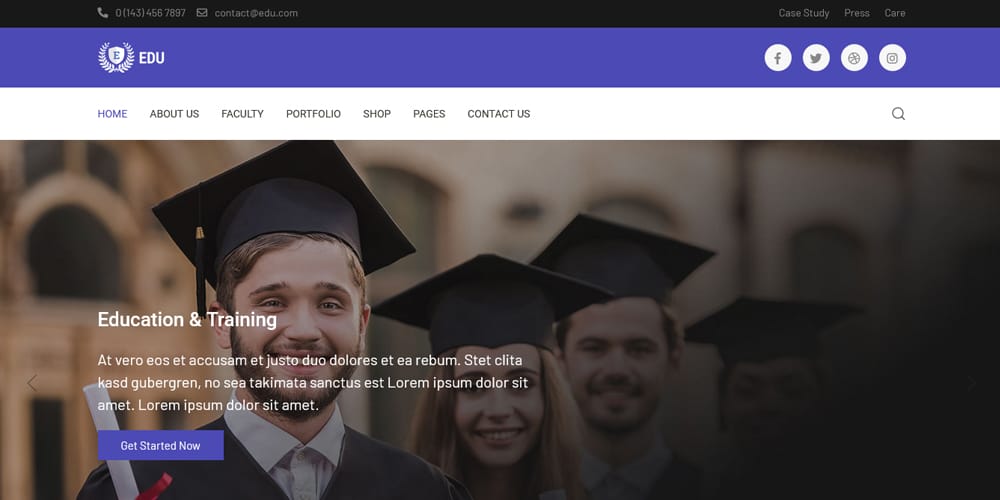The height and width of the screenshot is (500, 1000).
Task: Open the Twitter social icon
Action: 816,58
